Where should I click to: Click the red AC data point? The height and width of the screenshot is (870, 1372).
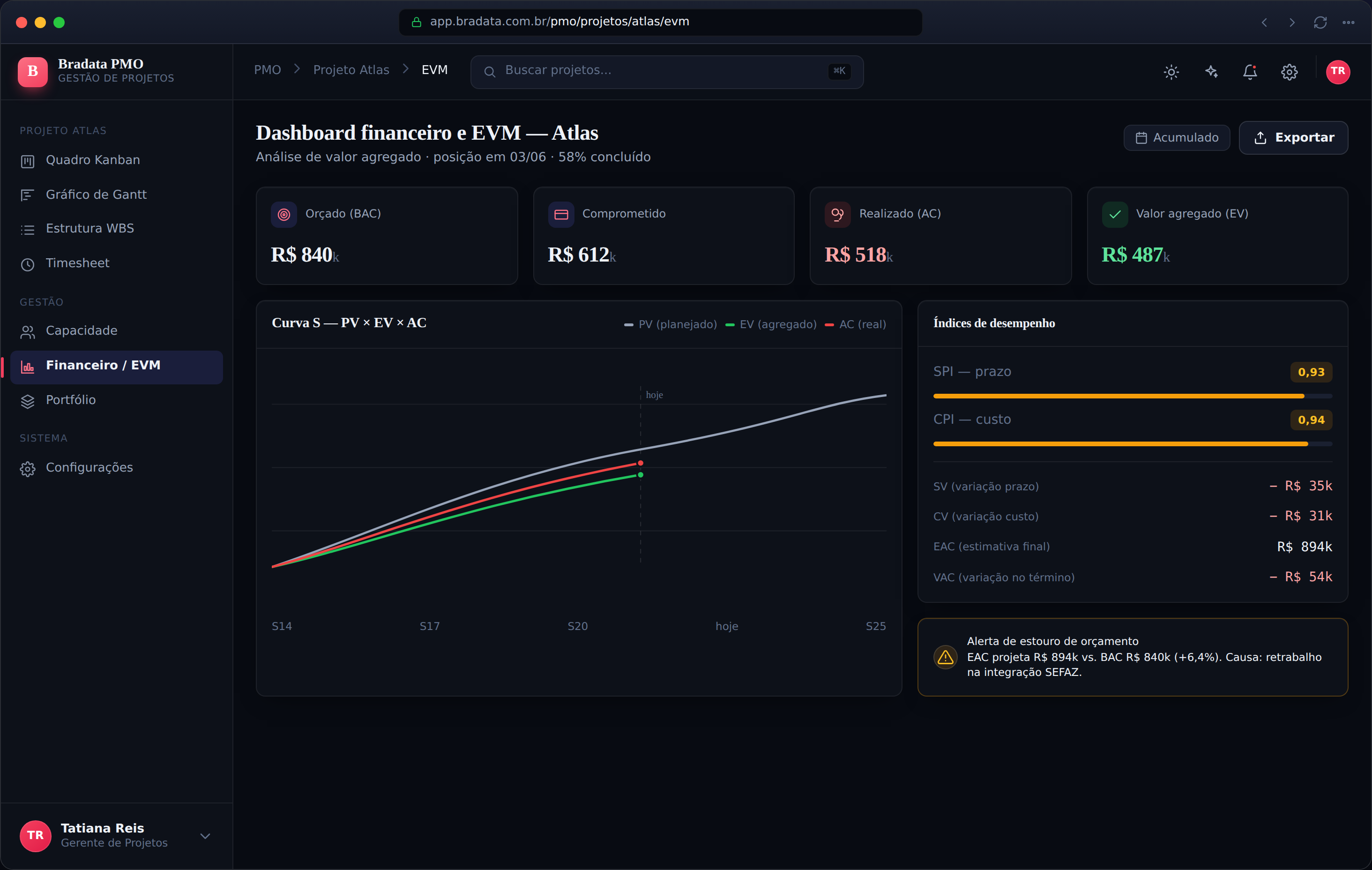(x=641, y=464)
